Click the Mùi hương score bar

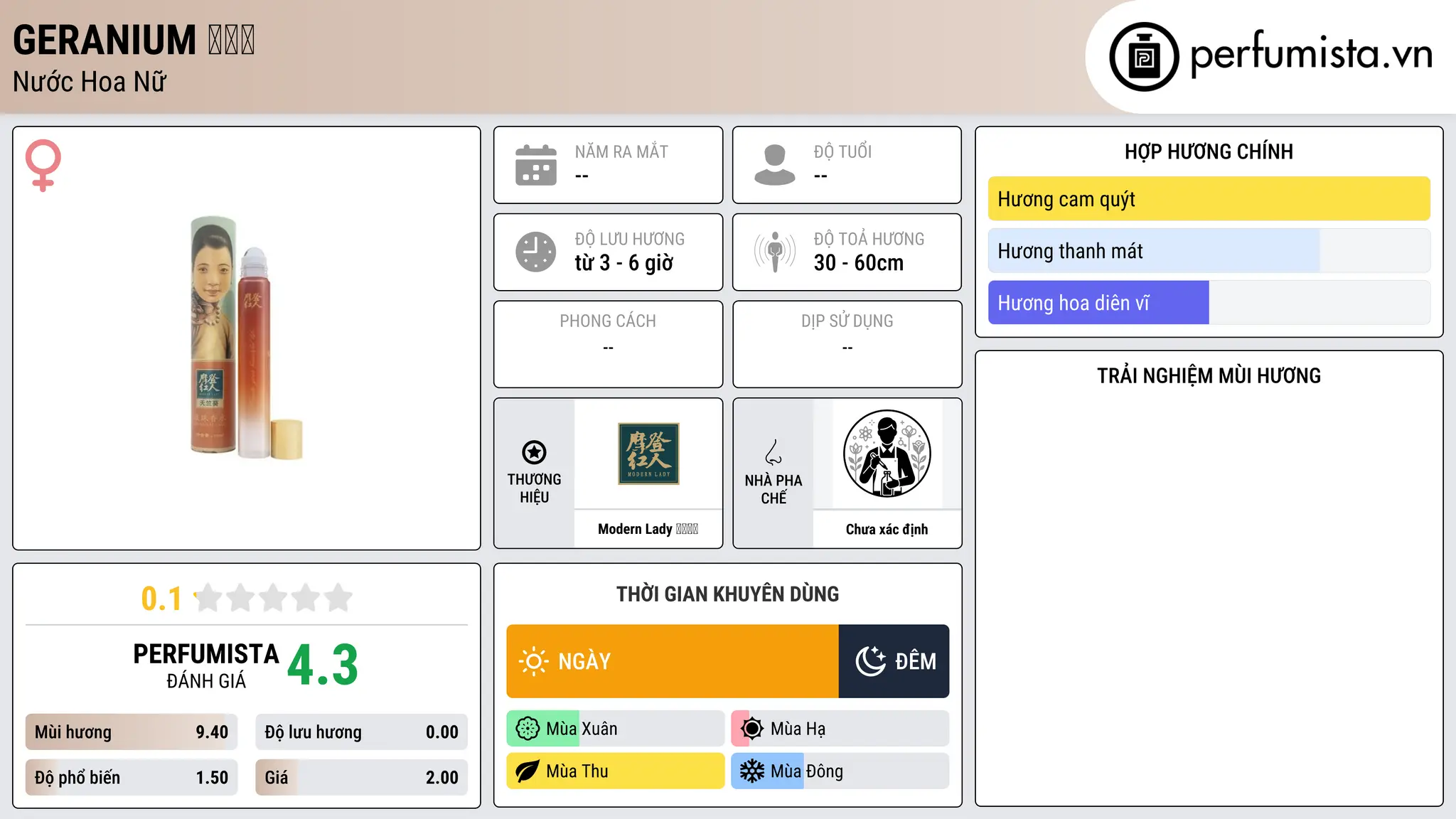point(132,732)
